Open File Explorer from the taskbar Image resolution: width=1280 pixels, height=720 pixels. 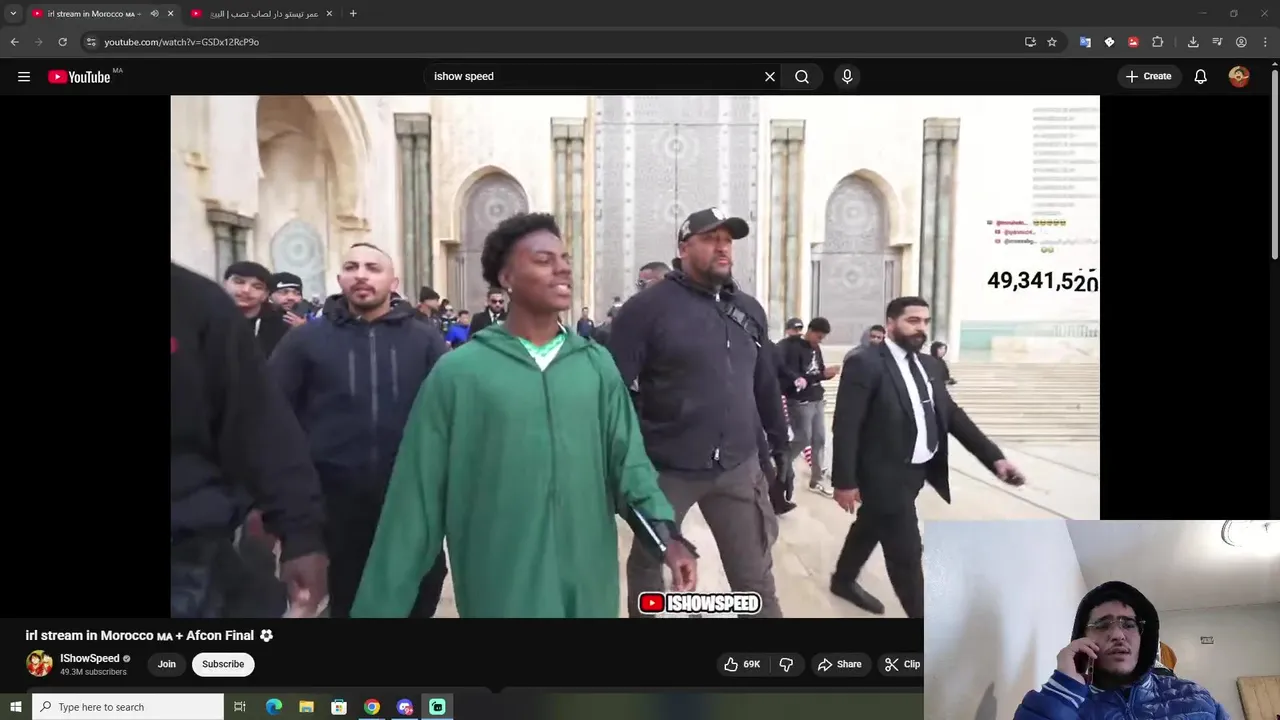point(306,707)
